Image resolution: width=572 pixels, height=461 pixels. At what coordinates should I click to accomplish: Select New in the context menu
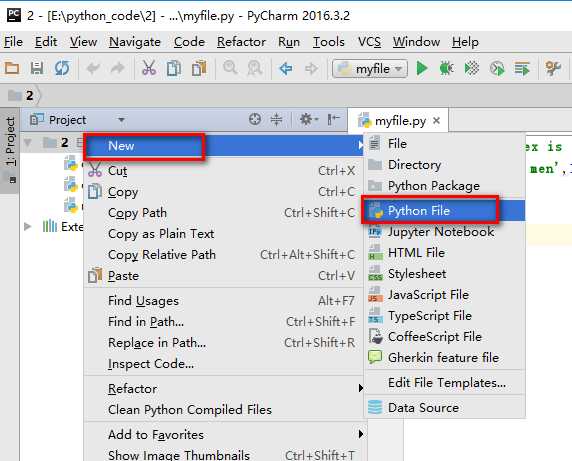point(224,146)
